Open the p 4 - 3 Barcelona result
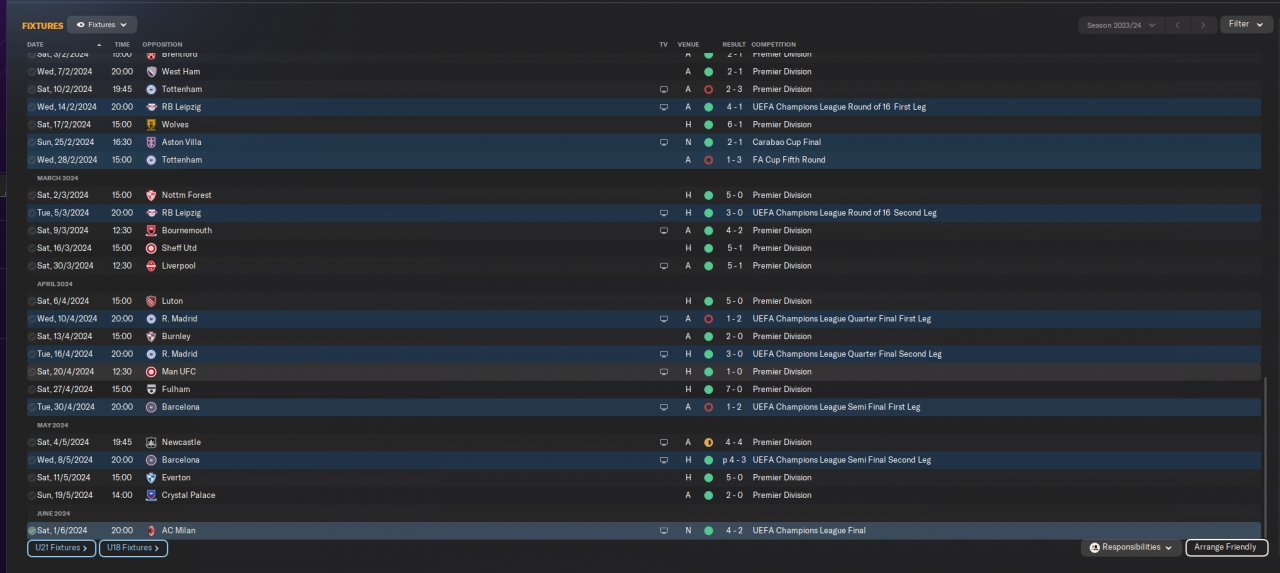Image resolution: width=1280 pixels, height=573 pixels. pyautogui.click(x=732, y=460)
